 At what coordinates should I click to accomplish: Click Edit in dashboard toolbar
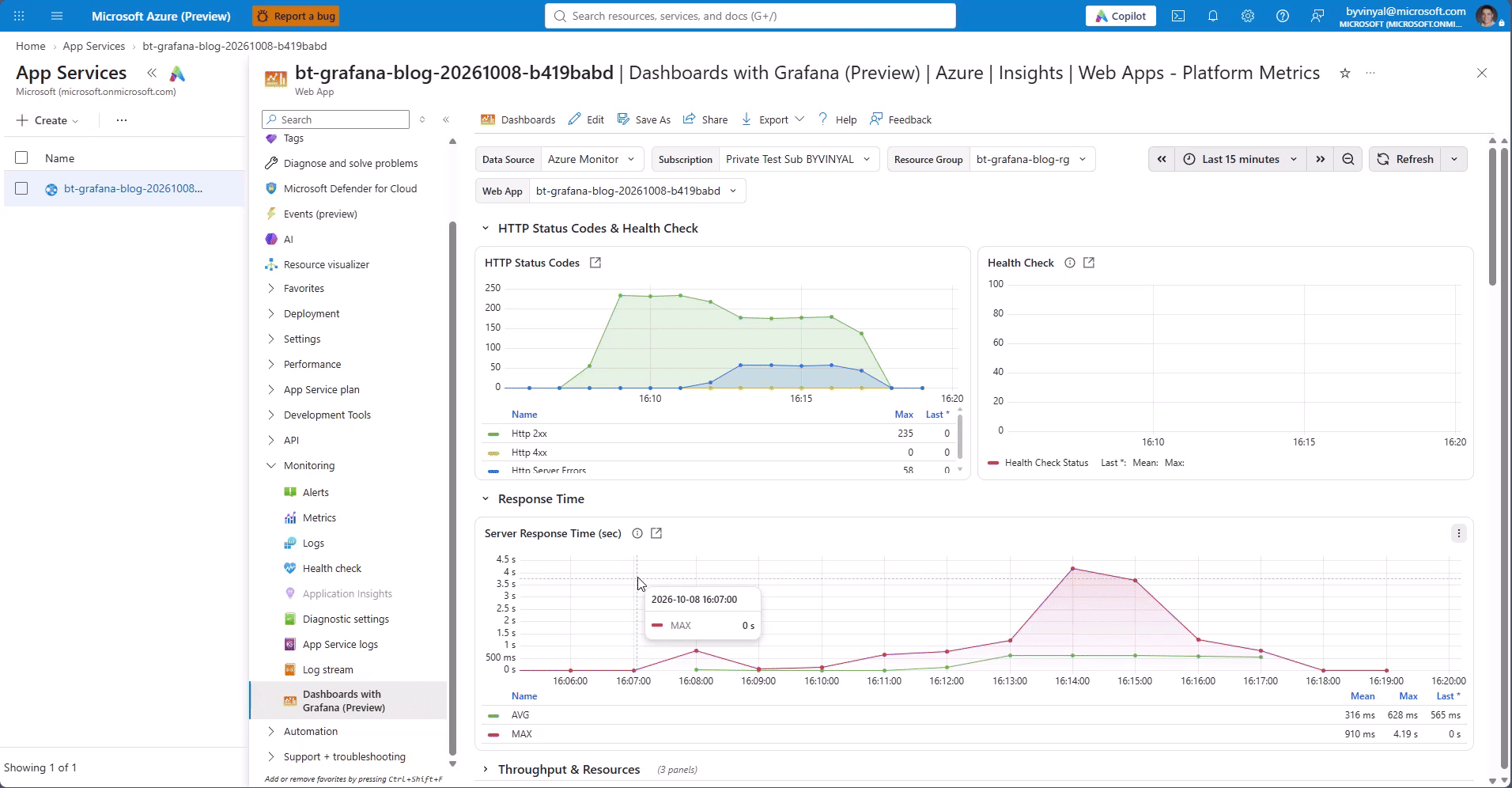[586, 119]
